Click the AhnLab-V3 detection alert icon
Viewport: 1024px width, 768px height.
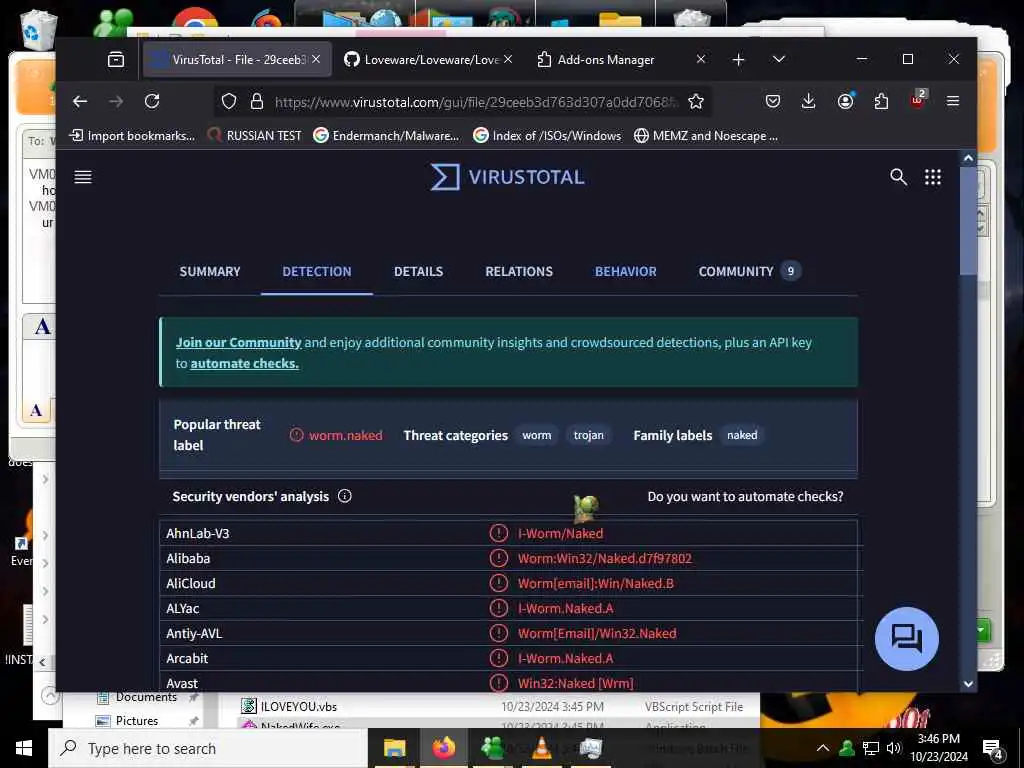pos(499,534)
